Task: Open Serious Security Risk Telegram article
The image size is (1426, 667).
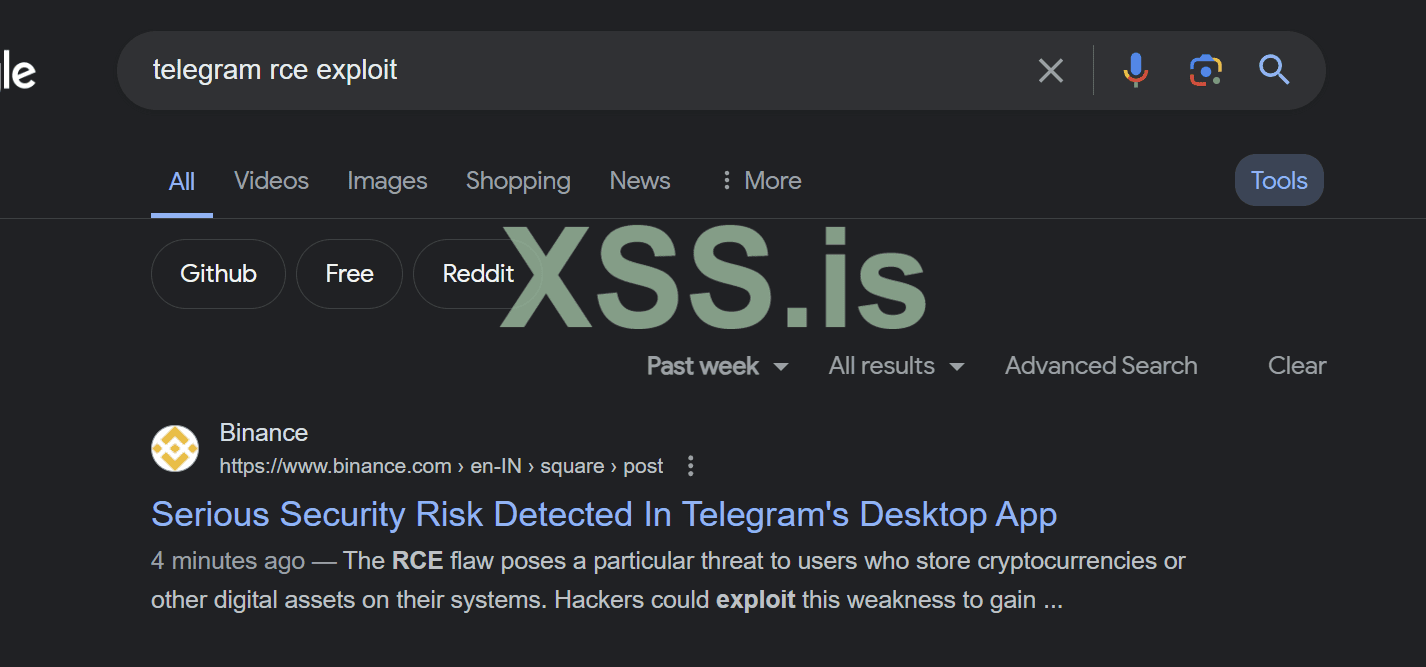Action: (x=604, y=514)
